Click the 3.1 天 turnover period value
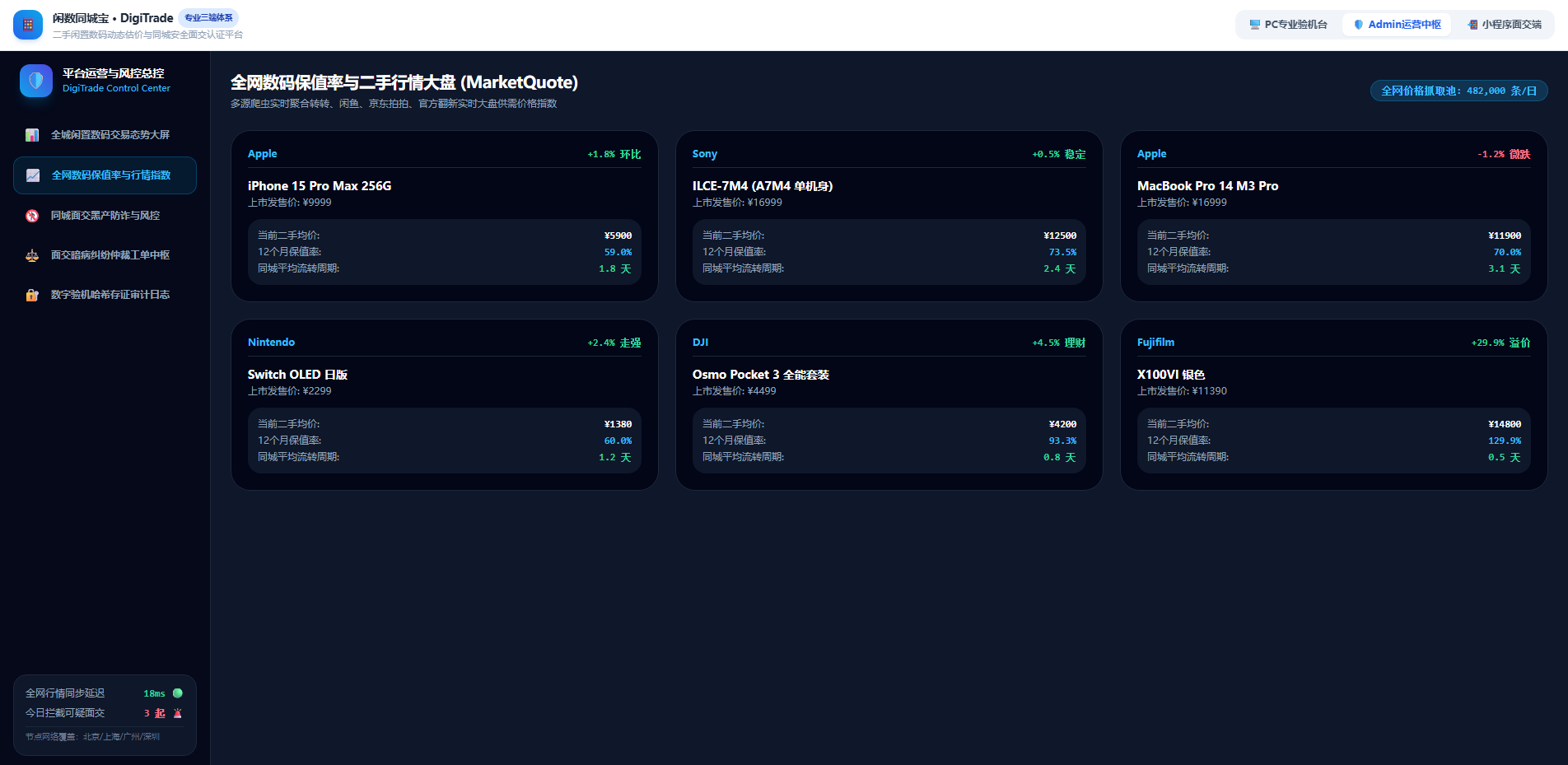The height and width of the screenshot is (765, 1568). [x=1505, y=268]
